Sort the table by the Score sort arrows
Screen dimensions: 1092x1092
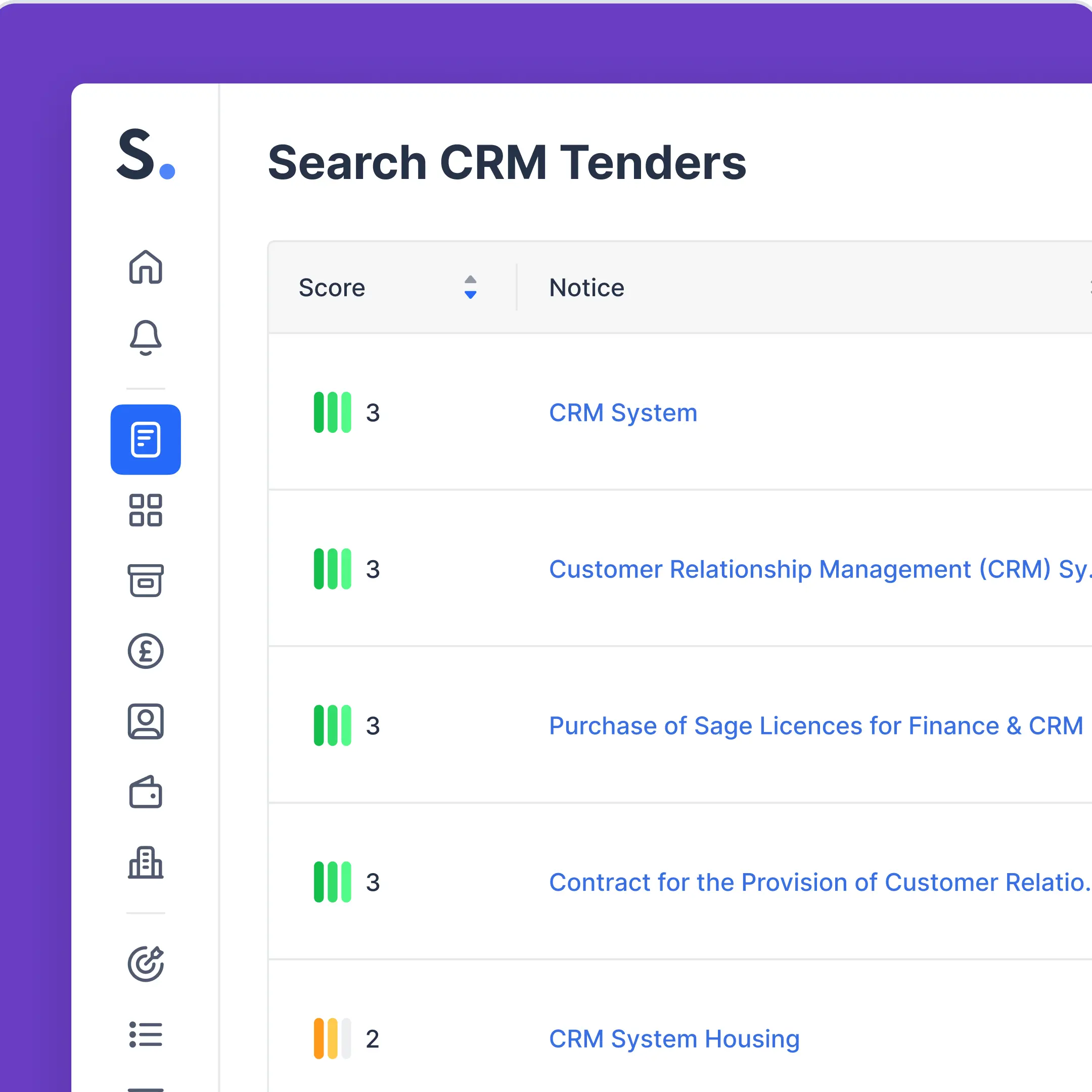coord(470,287)
